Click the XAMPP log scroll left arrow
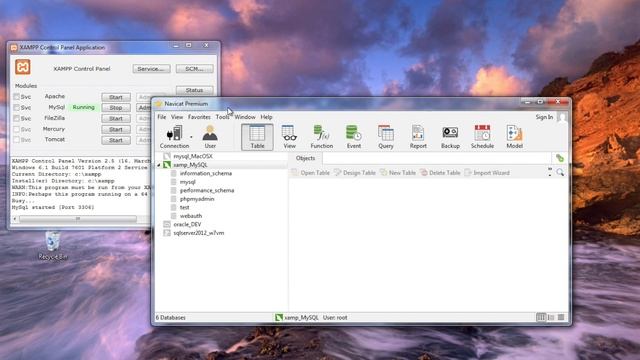 [x=15, y=219]
